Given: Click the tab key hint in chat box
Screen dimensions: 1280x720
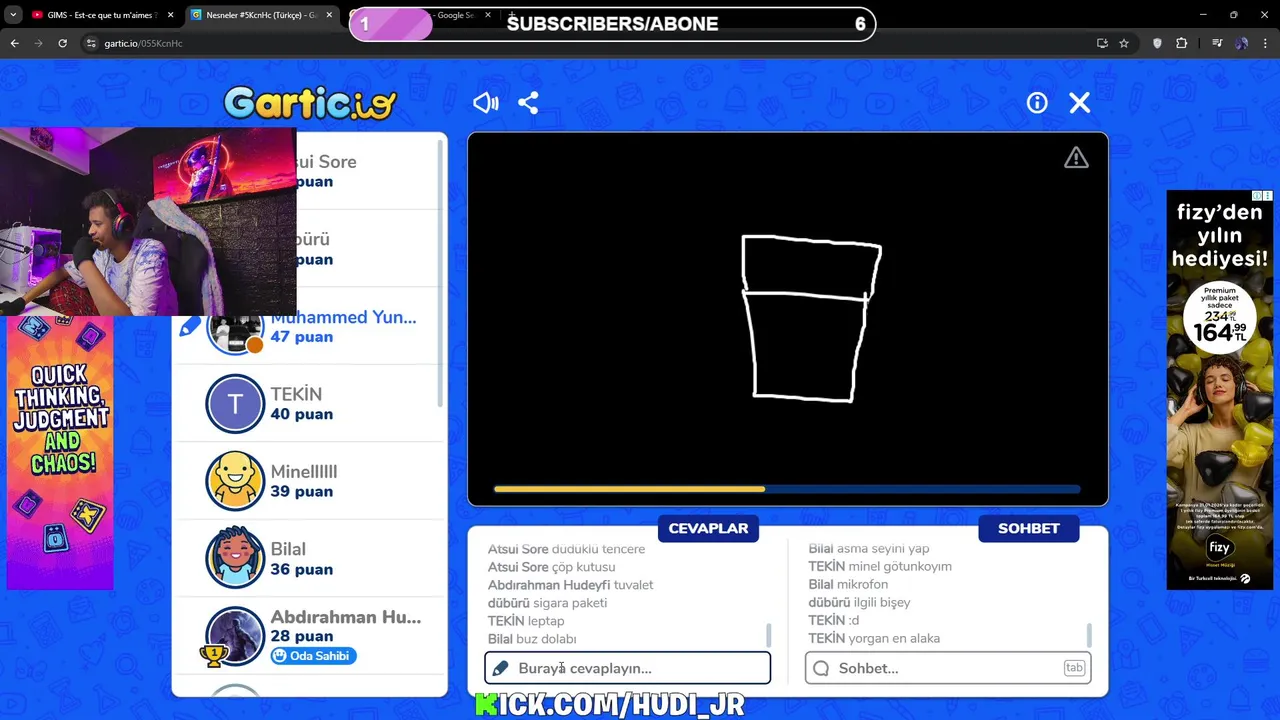Looking at the screenshot, I should (1074, 668).
